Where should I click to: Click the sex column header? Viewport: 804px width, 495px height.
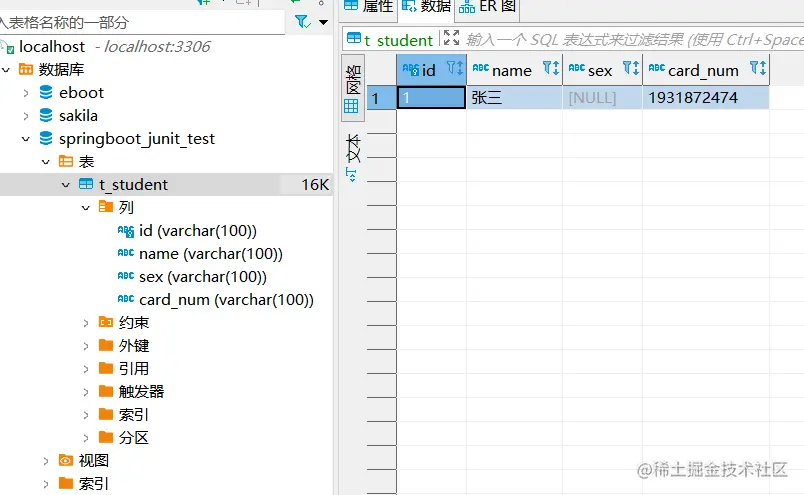pyautogui.click(x=602, y=70)
